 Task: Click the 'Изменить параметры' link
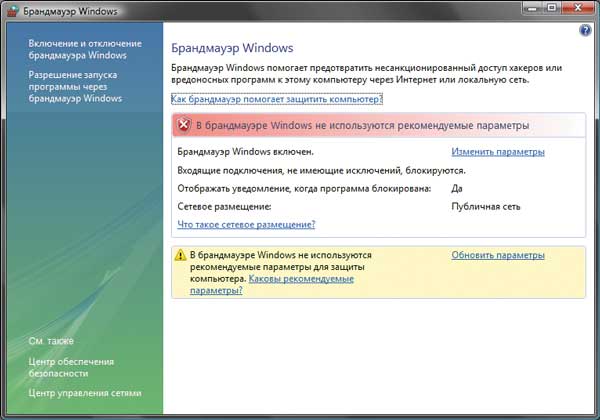point(497,152)
